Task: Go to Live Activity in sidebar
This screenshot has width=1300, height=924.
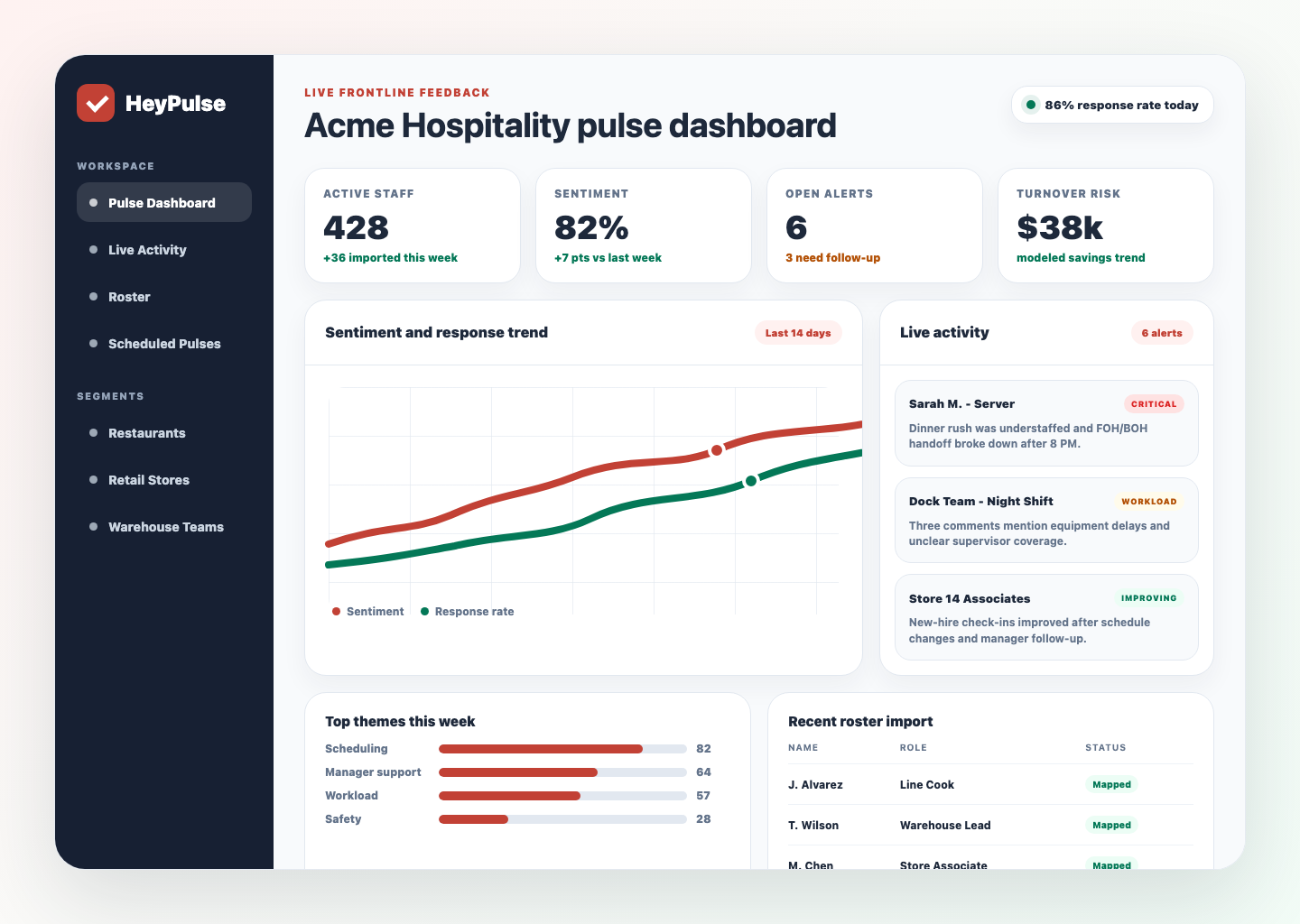Action: (164, 249)
